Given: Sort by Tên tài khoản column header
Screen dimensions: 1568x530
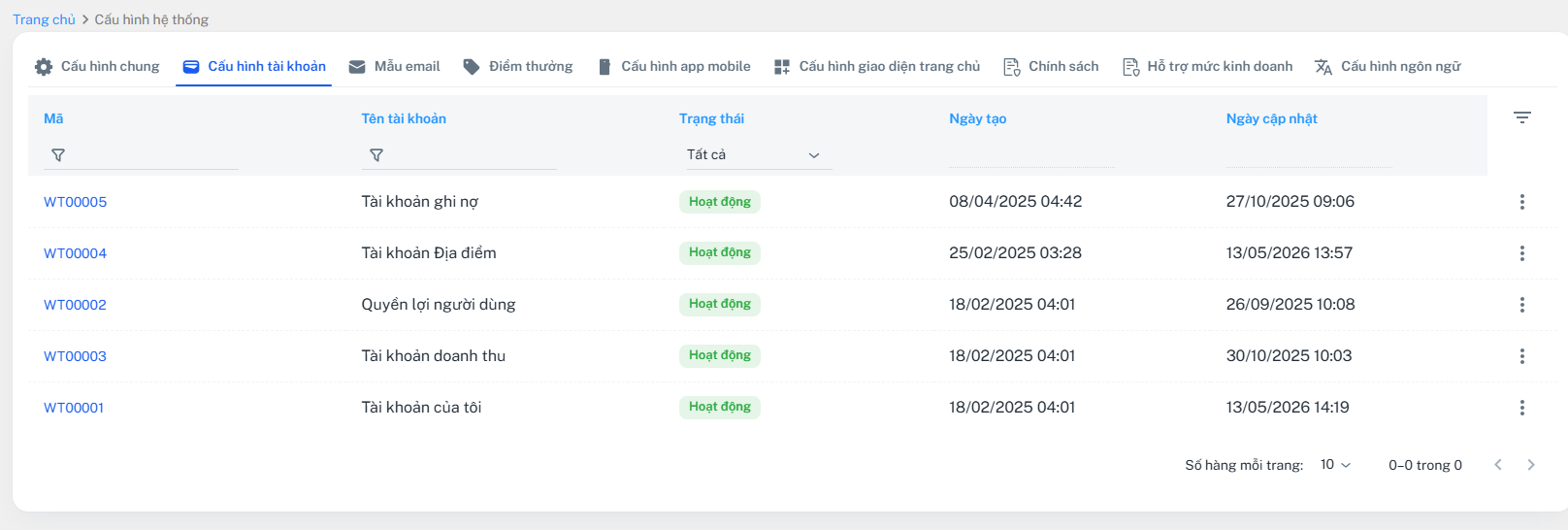Looking at the screenshot, I should pos(404,118).
